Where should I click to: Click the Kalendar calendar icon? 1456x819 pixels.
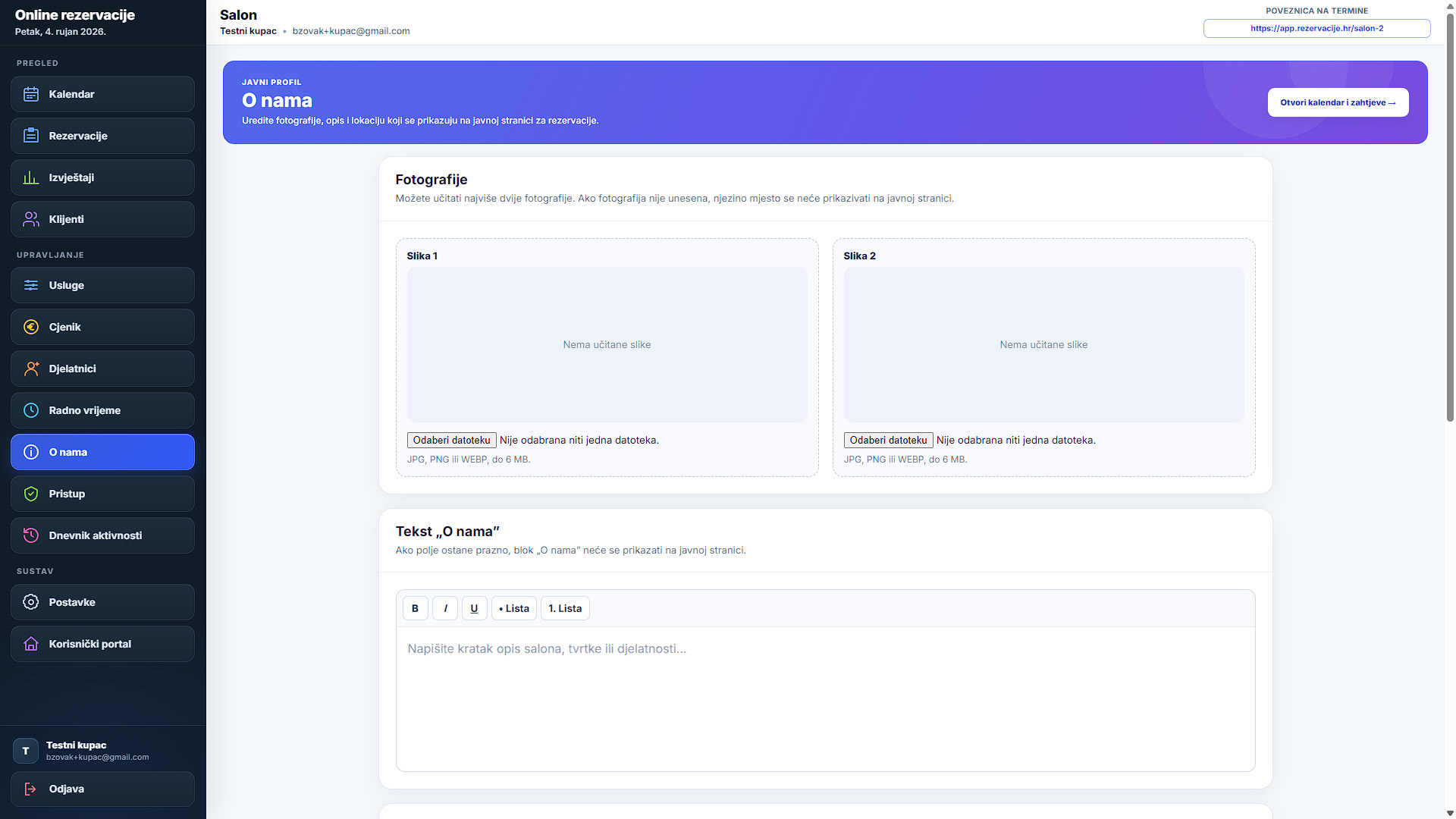(x=31, y=94)
